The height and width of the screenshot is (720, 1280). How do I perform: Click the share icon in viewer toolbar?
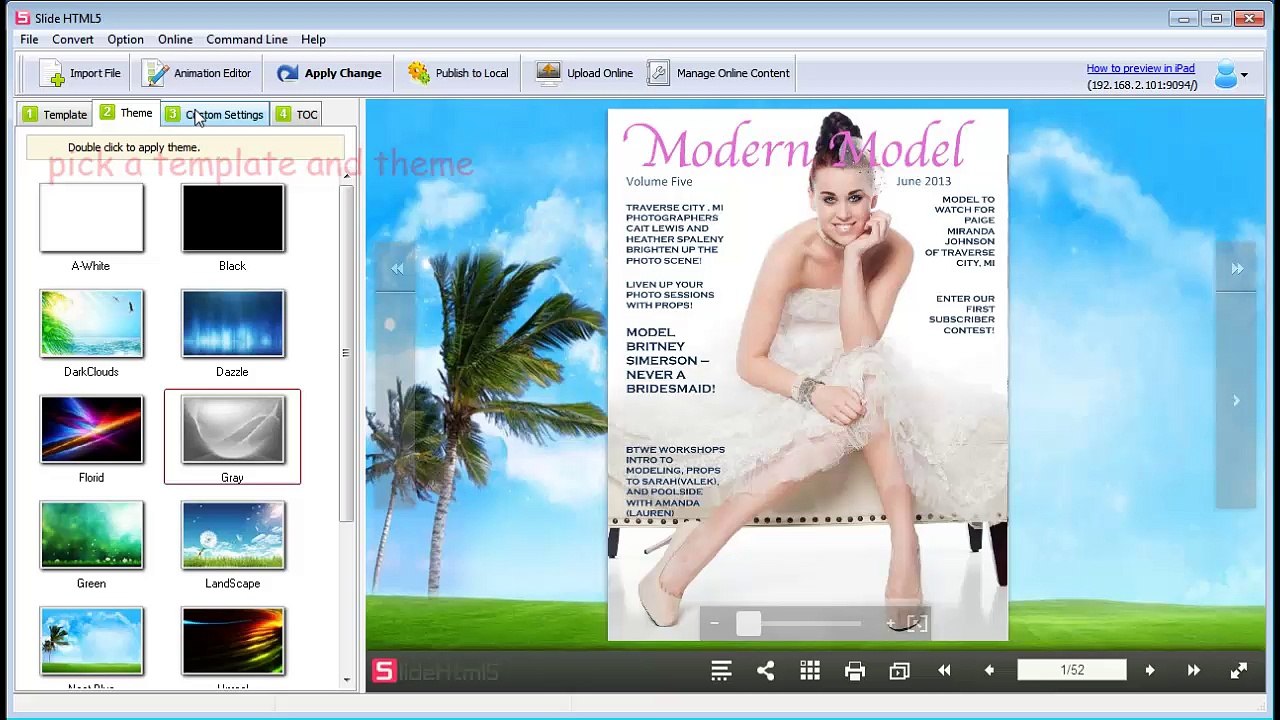click(765, 670)
